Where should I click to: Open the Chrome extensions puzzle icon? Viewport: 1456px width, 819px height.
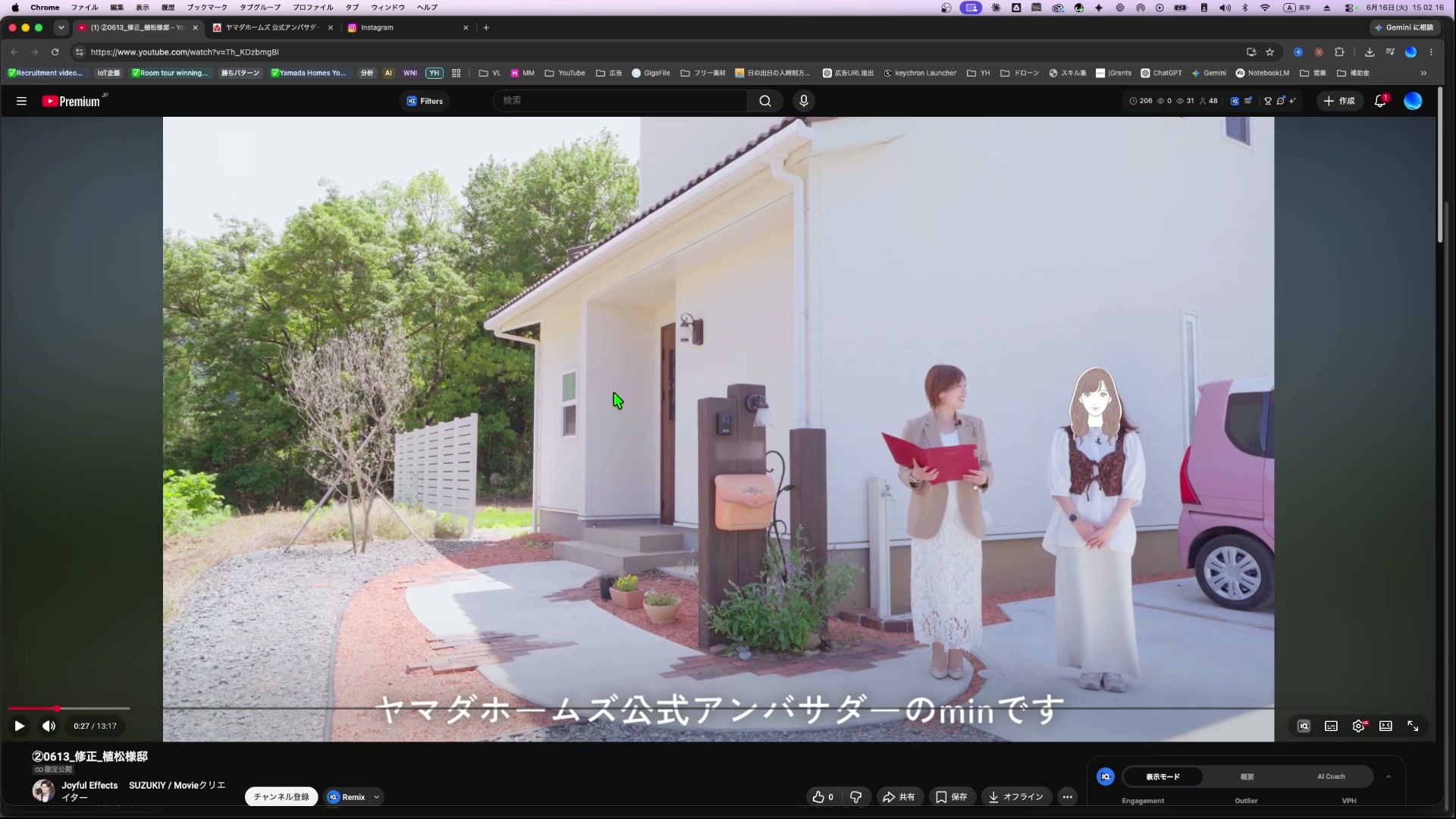1339,52
